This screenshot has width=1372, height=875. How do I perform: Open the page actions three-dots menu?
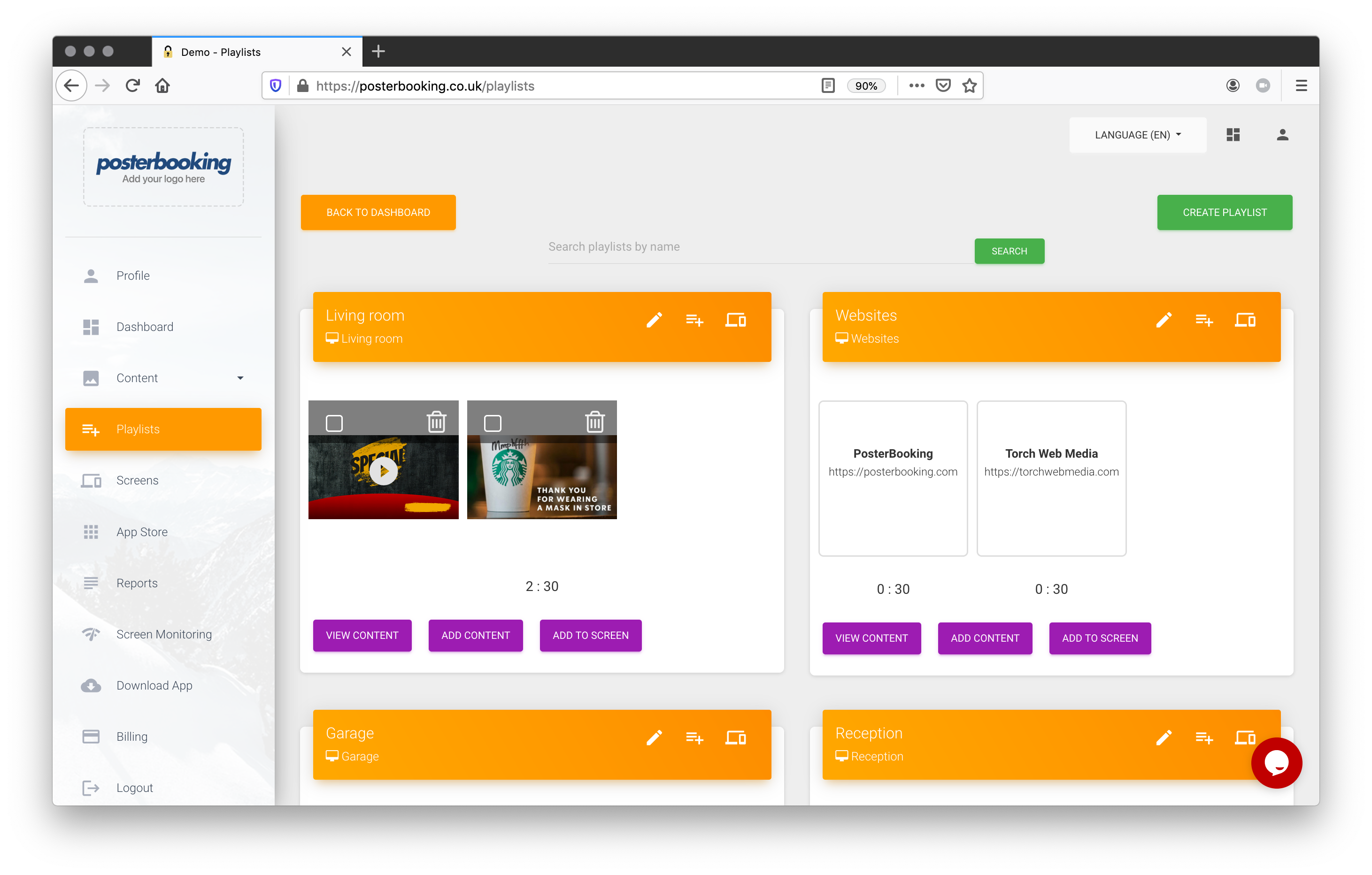coord(917,85)
